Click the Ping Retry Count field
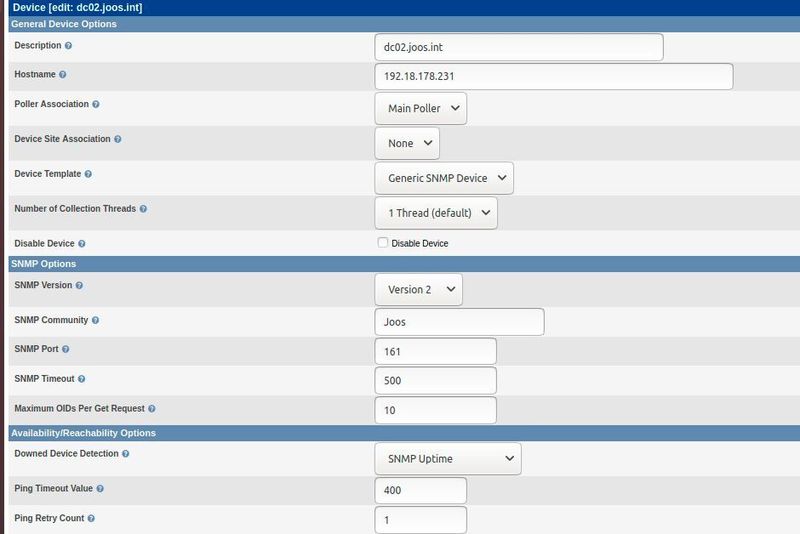The image size is (800, 534). coord(420,520)
